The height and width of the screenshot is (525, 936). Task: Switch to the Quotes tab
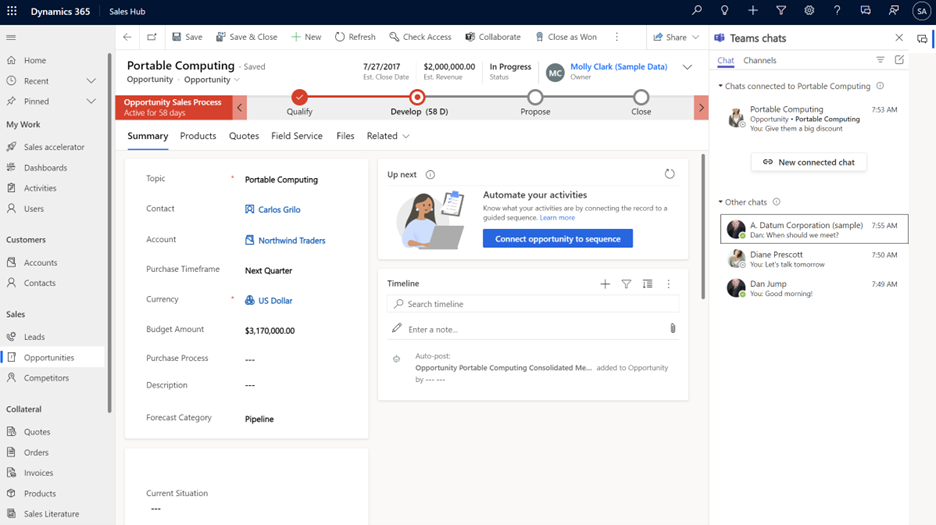(x=244, y=136)
